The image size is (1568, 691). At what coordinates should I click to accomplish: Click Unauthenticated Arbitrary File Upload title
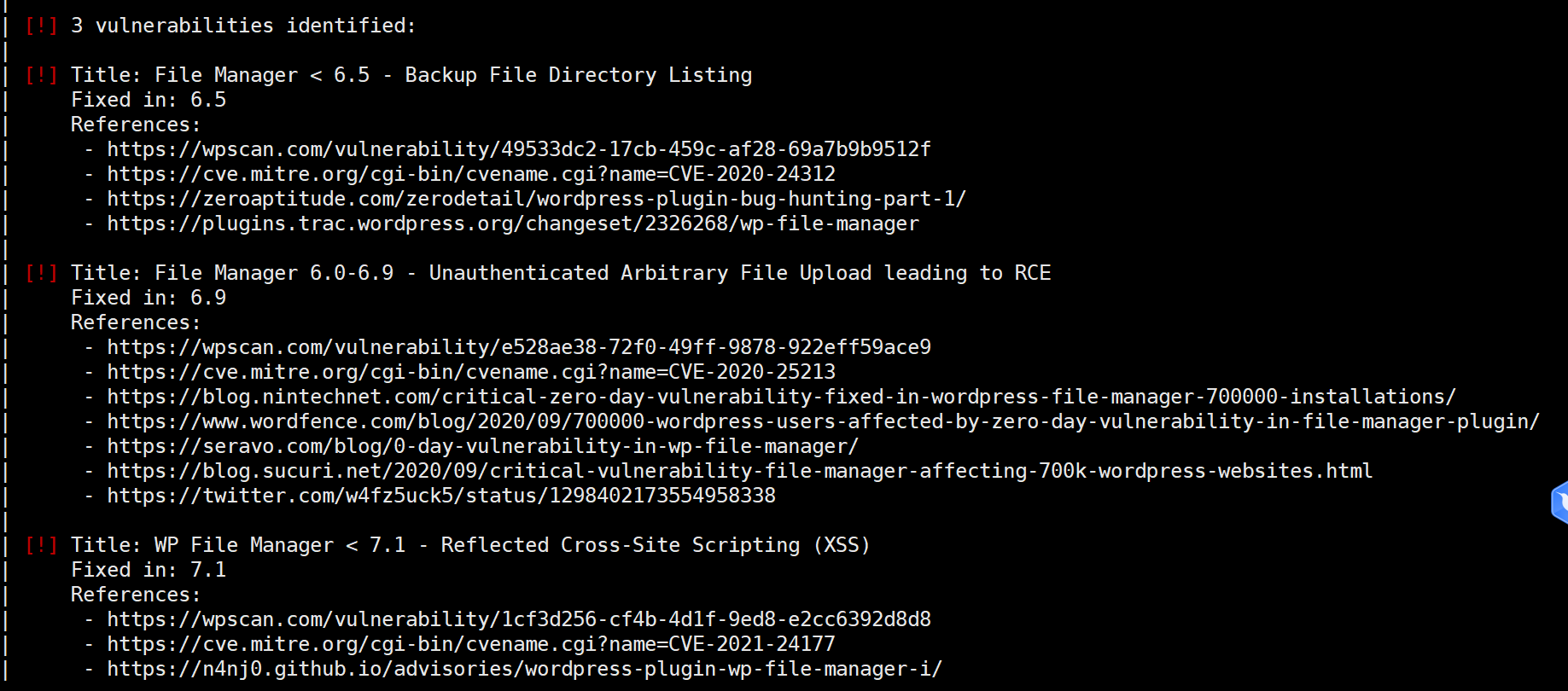(x=561, y=273)
